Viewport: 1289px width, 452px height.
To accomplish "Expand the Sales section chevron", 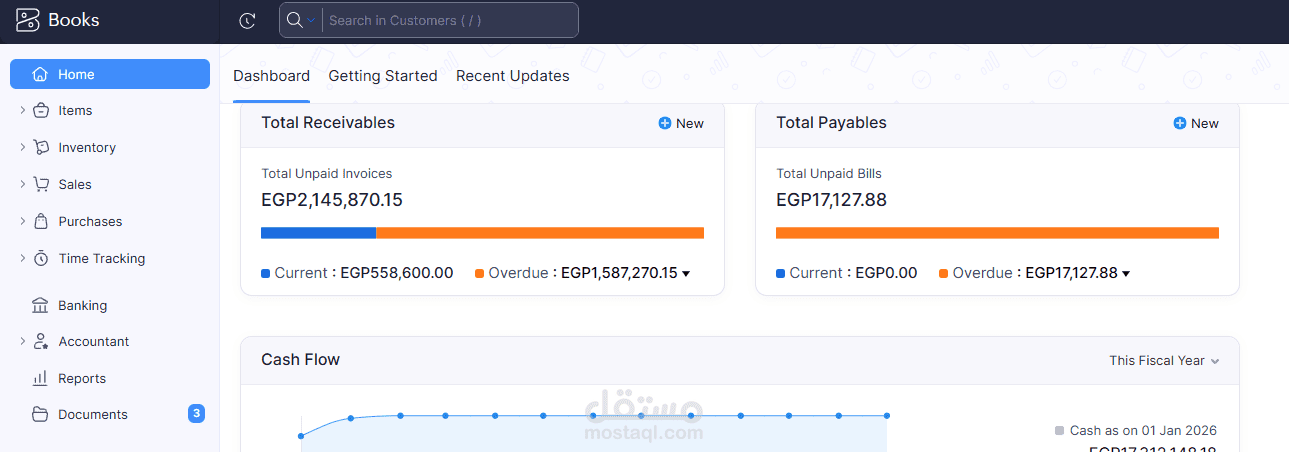I will [x=22, y=185].
